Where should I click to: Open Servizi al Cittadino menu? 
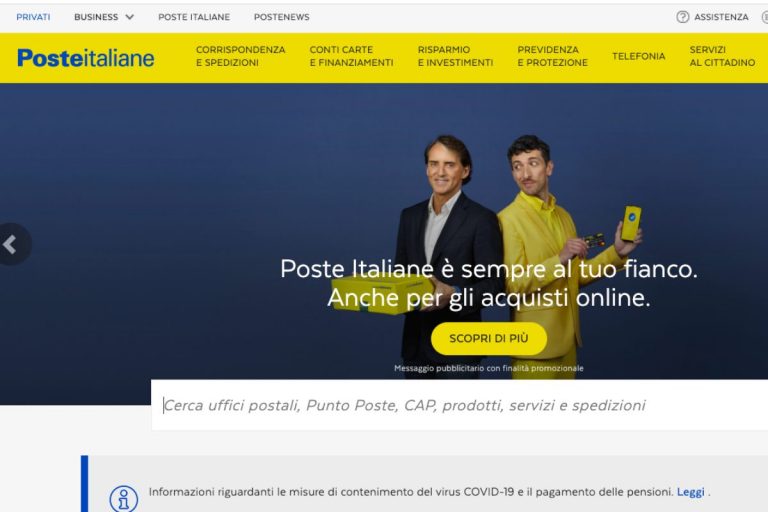pyautogui.click(x=722, y=56)
